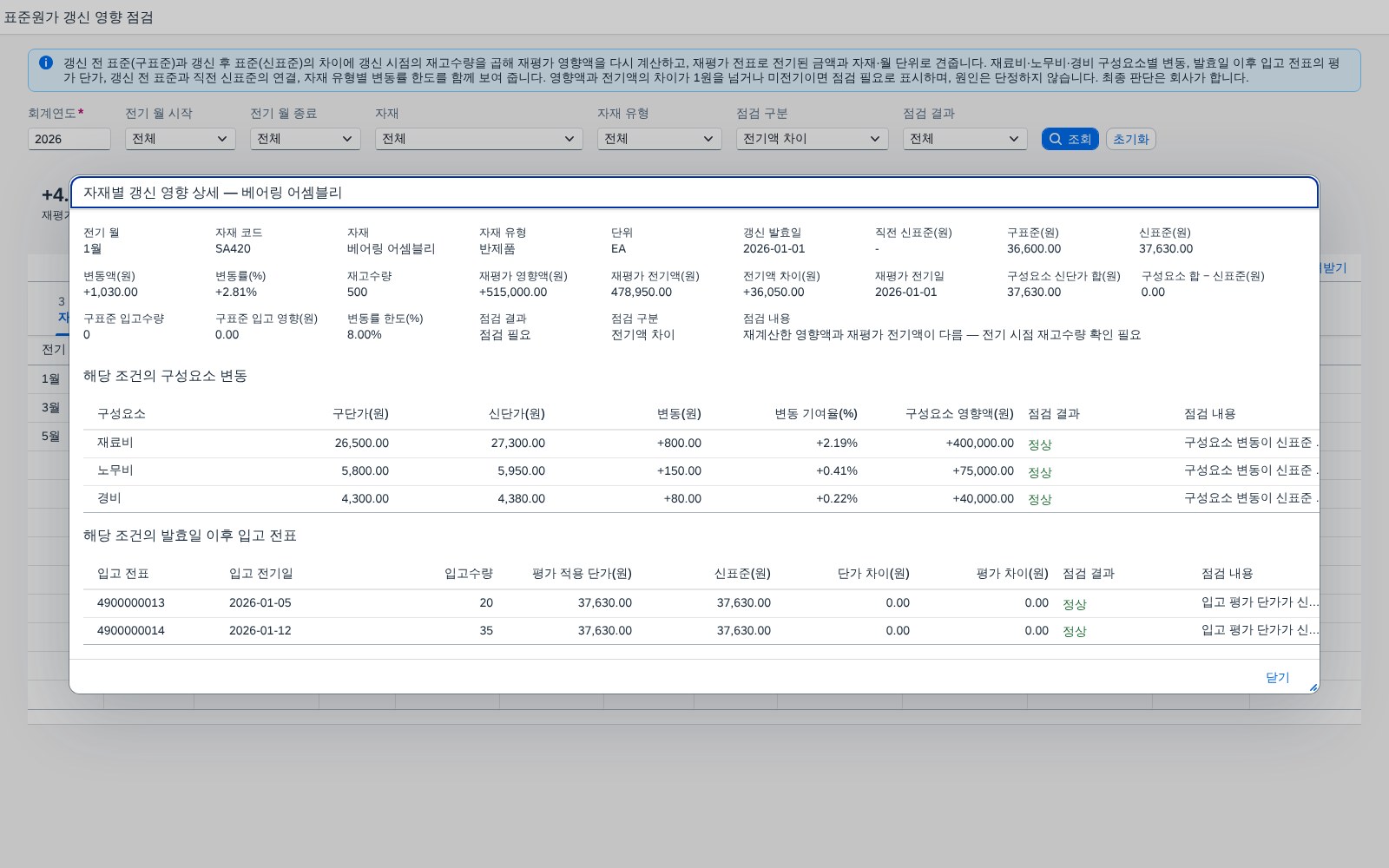Click the 3월 row in the background table

(x=50, y=407)
